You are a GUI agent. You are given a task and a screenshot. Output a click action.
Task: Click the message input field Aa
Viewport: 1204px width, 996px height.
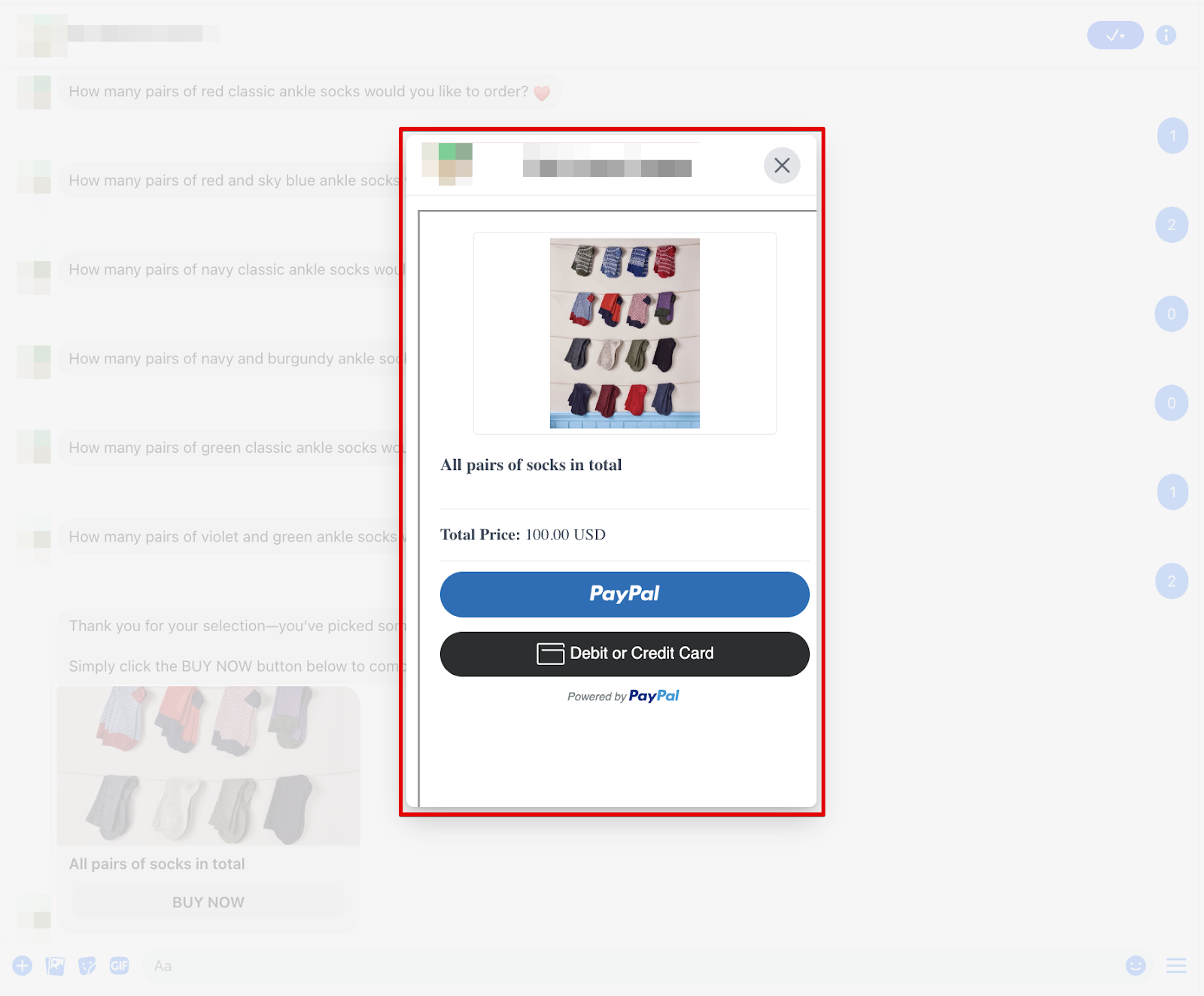coord(631,965)
